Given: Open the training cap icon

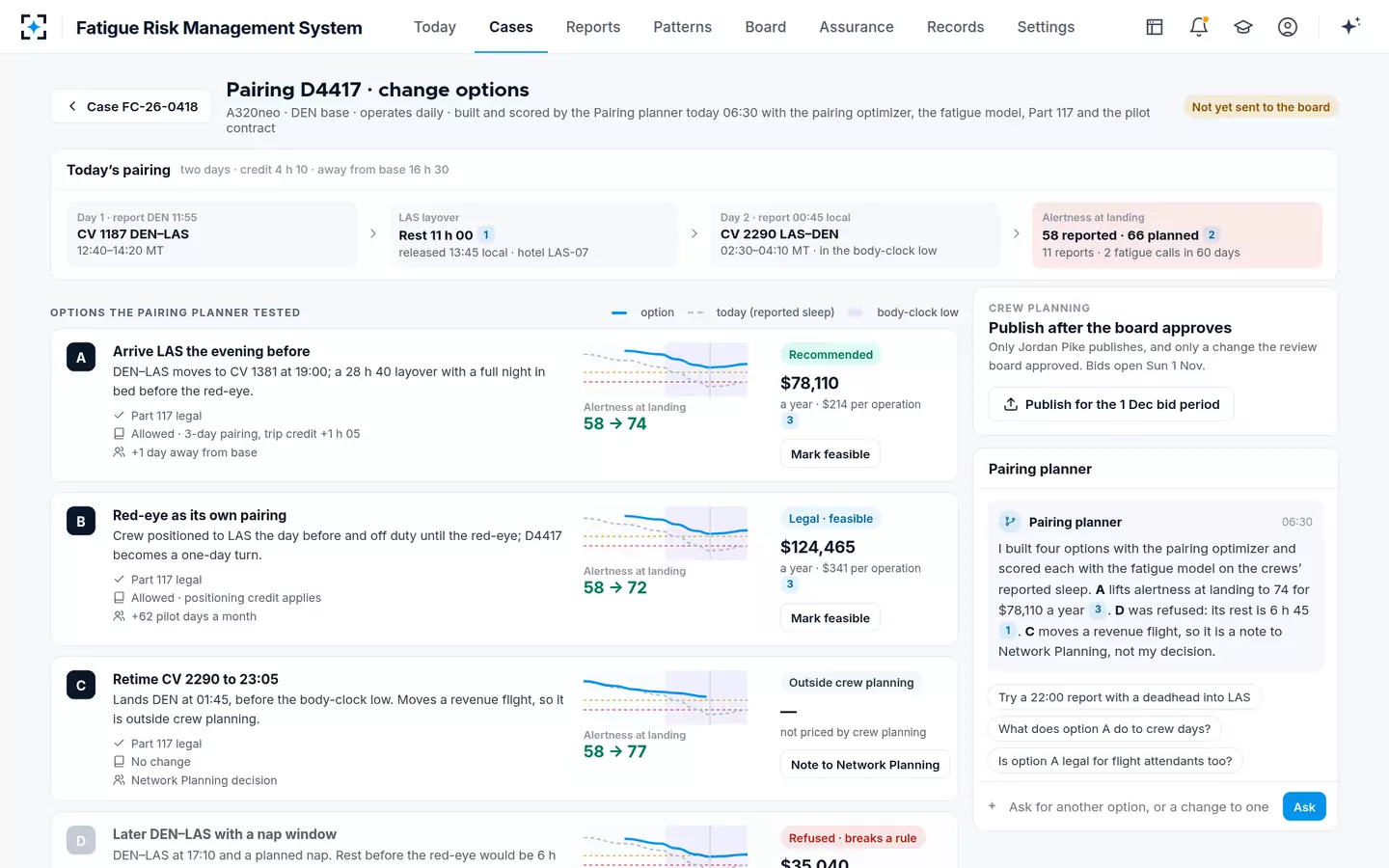Looking at the screenshot, I should click(1242, 27).
